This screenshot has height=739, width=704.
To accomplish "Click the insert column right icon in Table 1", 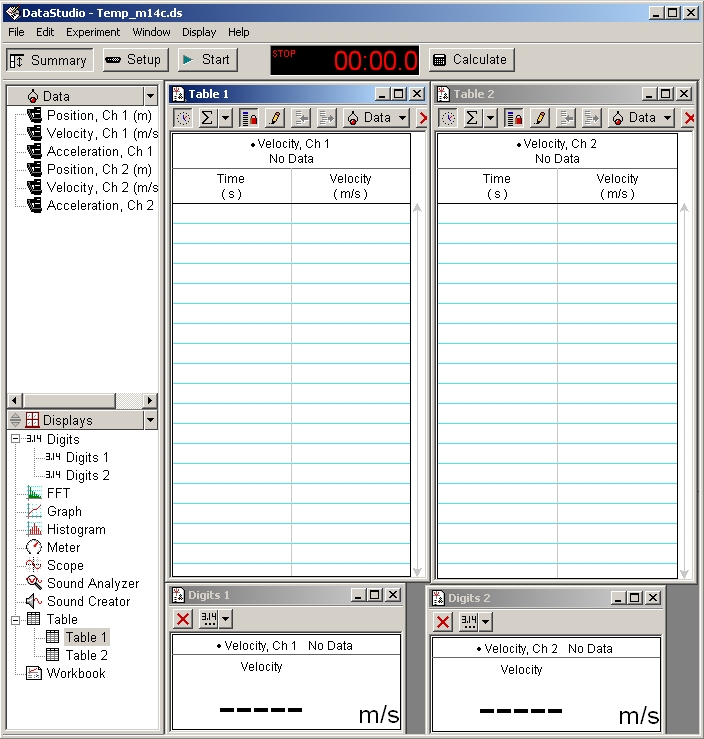I will coord(327,118).
